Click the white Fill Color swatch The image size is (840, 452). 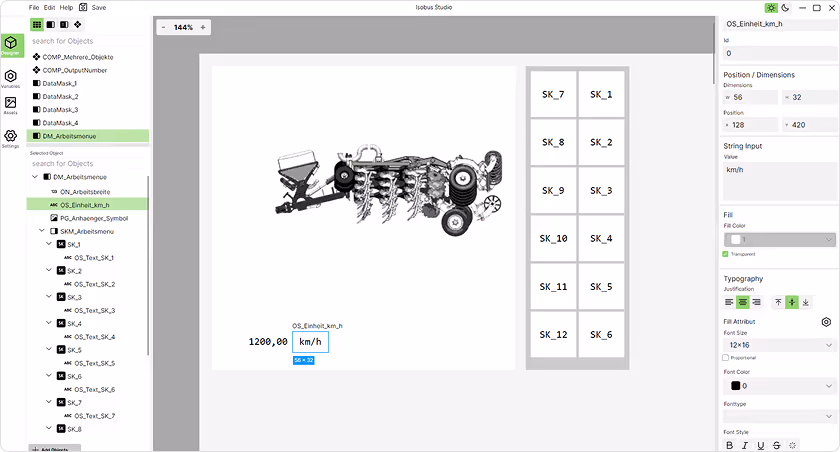coord(736,239)
